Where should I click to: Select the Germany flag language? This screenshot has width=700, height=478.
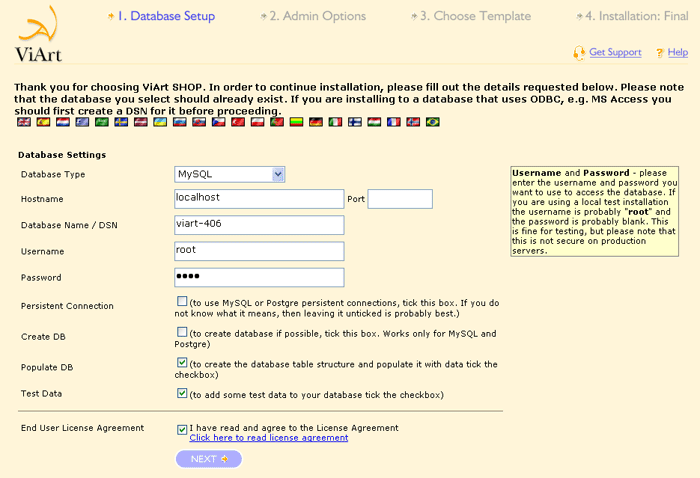coord(316,122)
